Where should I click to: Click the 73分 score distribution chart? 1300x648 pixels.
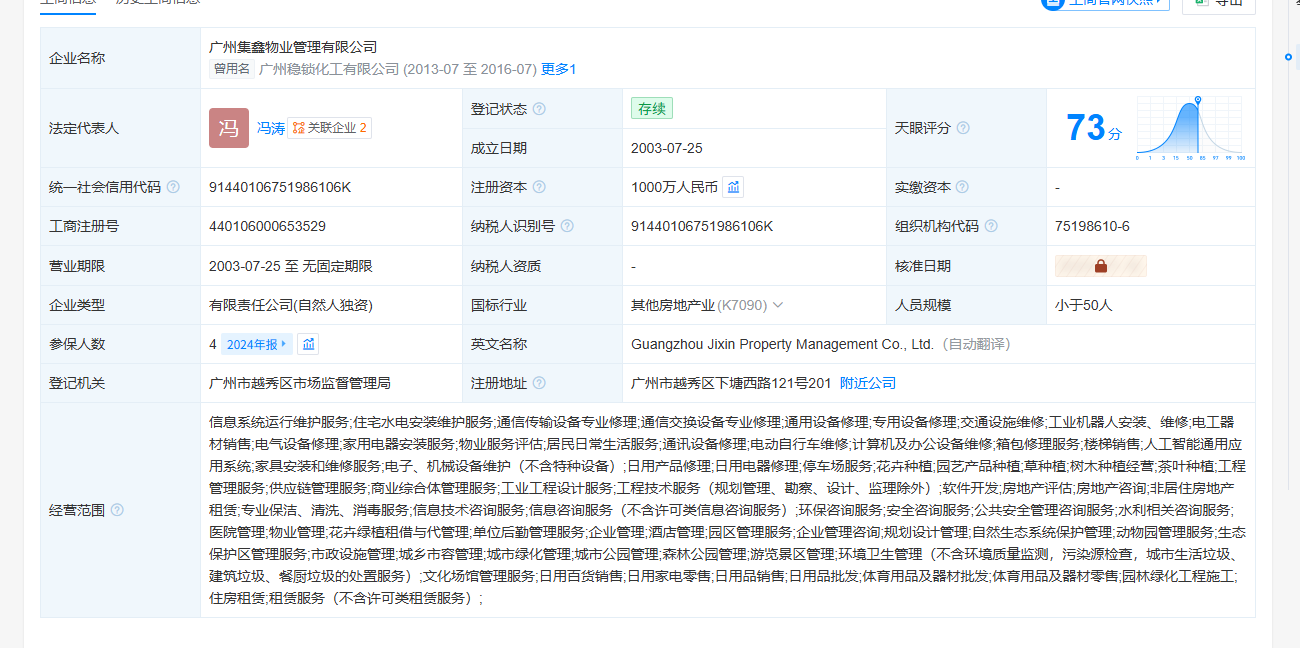(1189, 129)
